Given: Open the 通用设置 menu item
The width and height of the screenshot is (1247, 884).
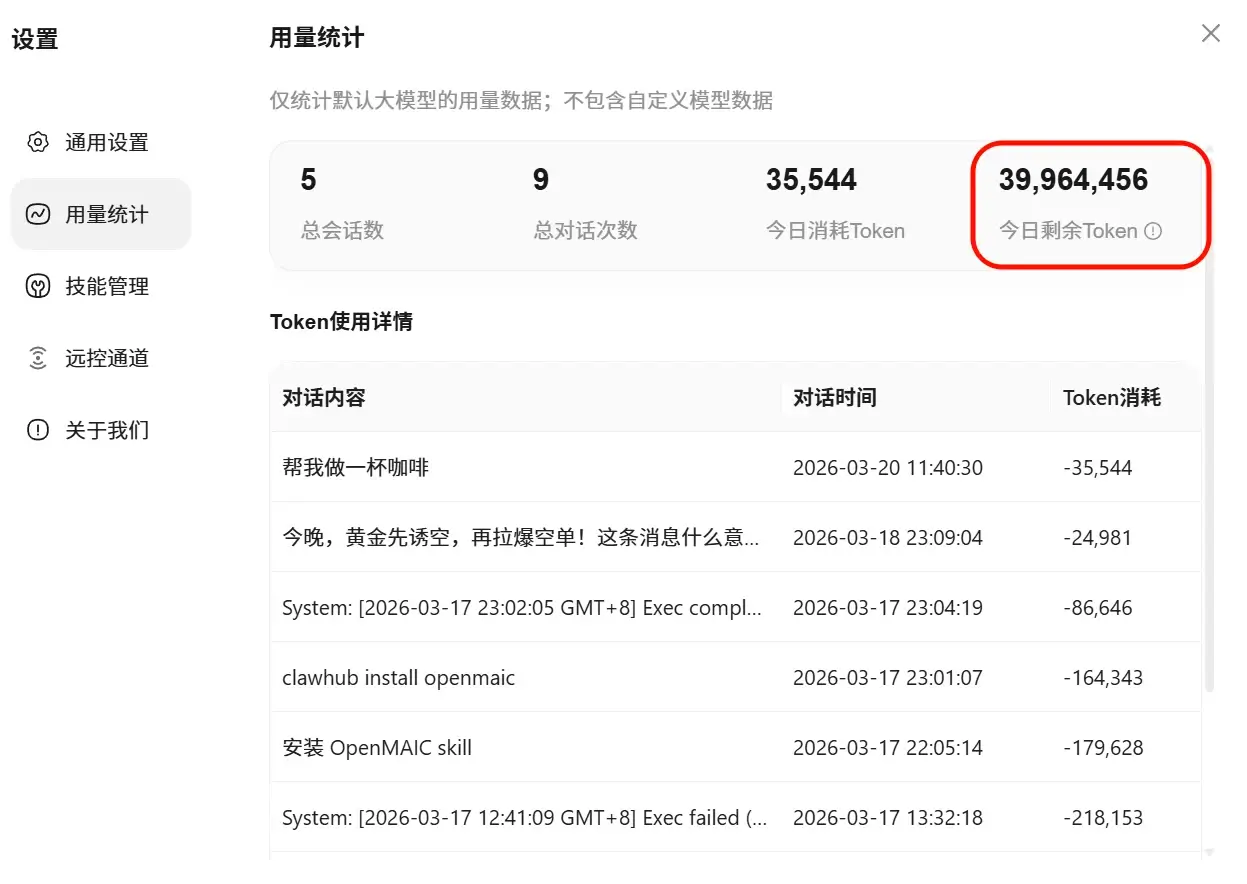Looking at the screenshot, I should click(106, 142).
